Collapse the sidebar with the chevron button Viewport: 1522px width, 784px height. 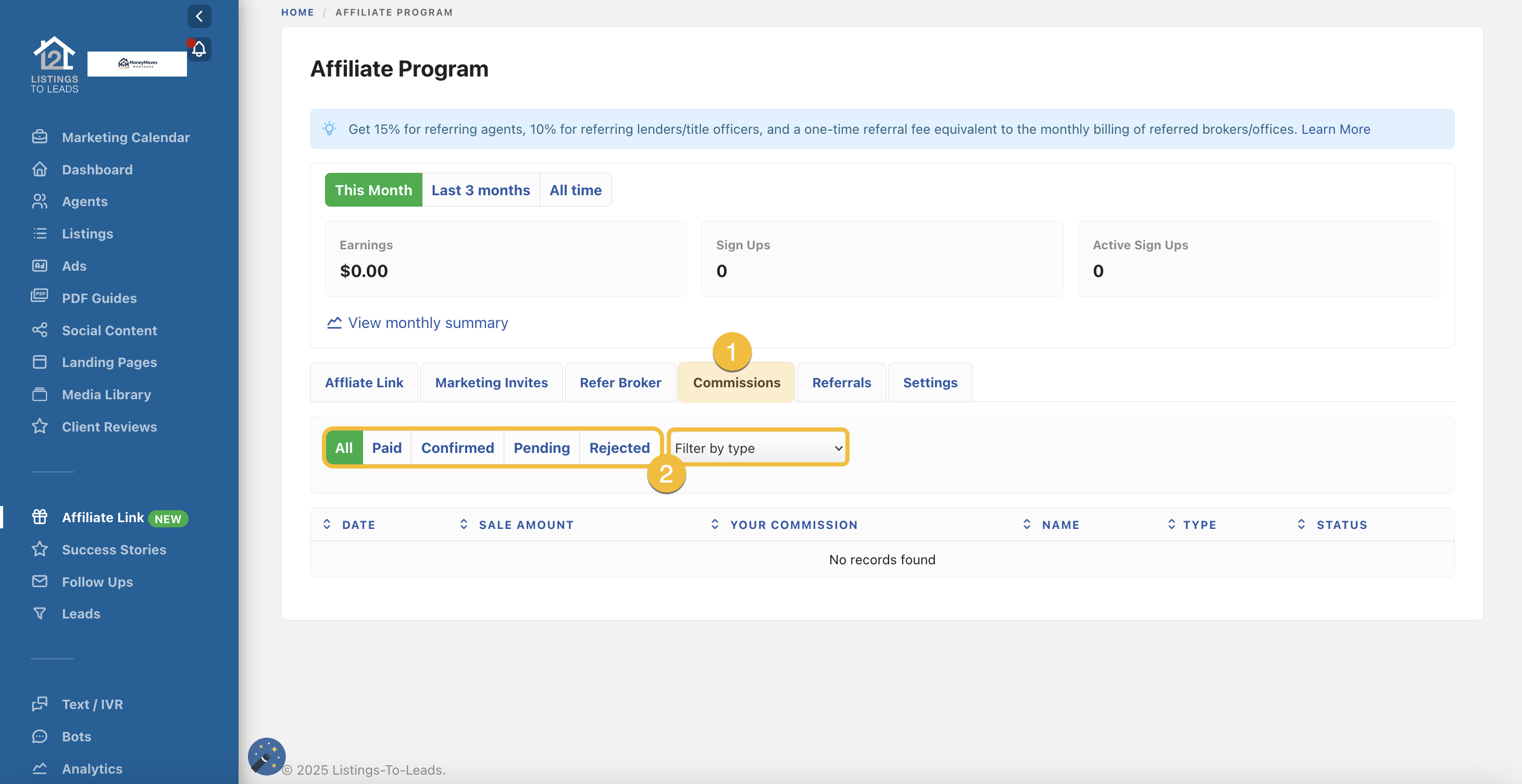pos(199,16)
